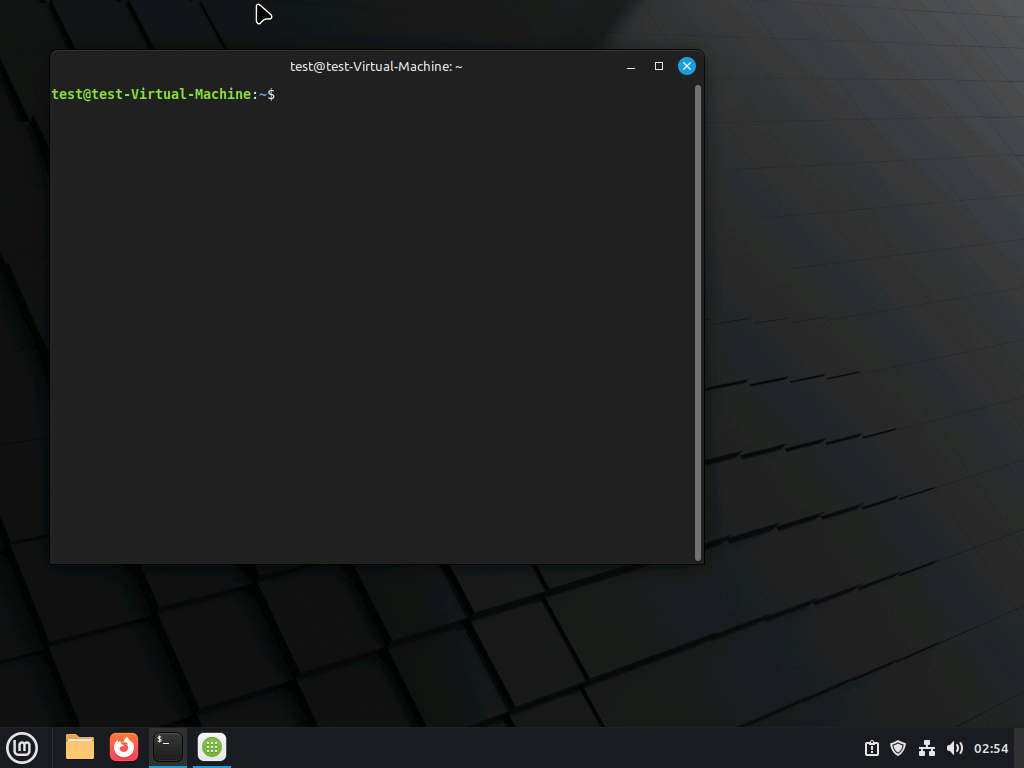Click the Terminal icon in the taskbar
Screen dimensions: 1024x768
click(x=168, y=747)
